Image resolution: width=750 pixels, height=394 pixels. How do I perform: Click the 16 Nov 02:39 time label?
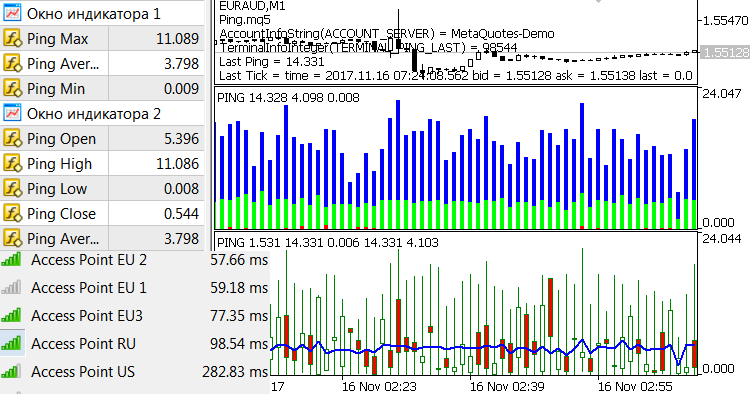pos(507,386)
